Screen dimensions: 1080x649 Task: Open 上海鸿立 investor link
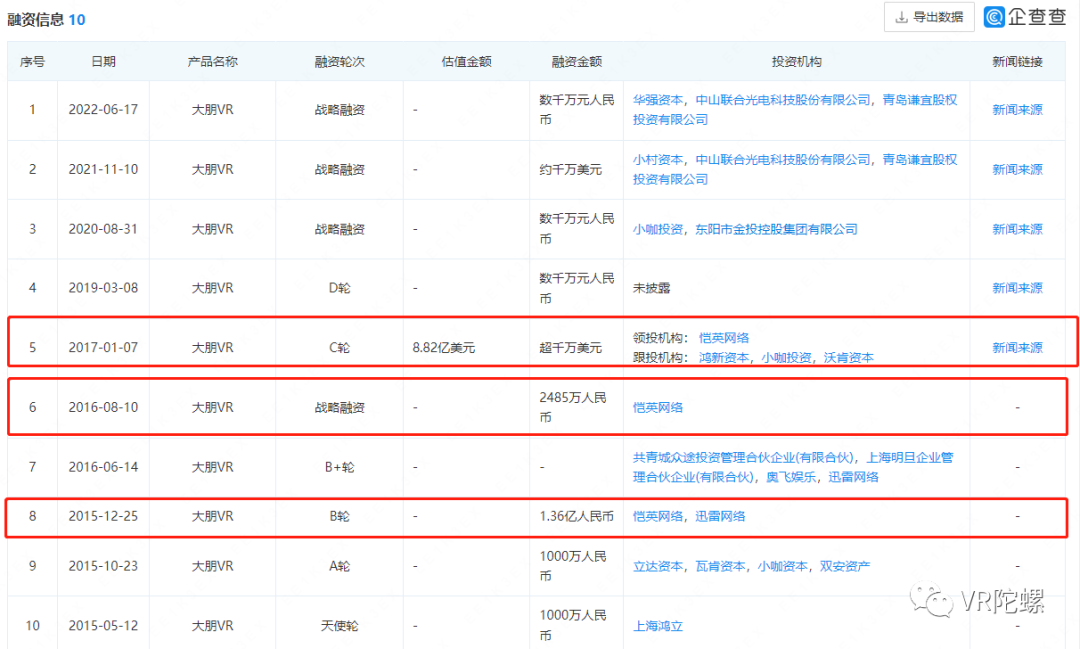pyautogui.click(x=658, y=626)
